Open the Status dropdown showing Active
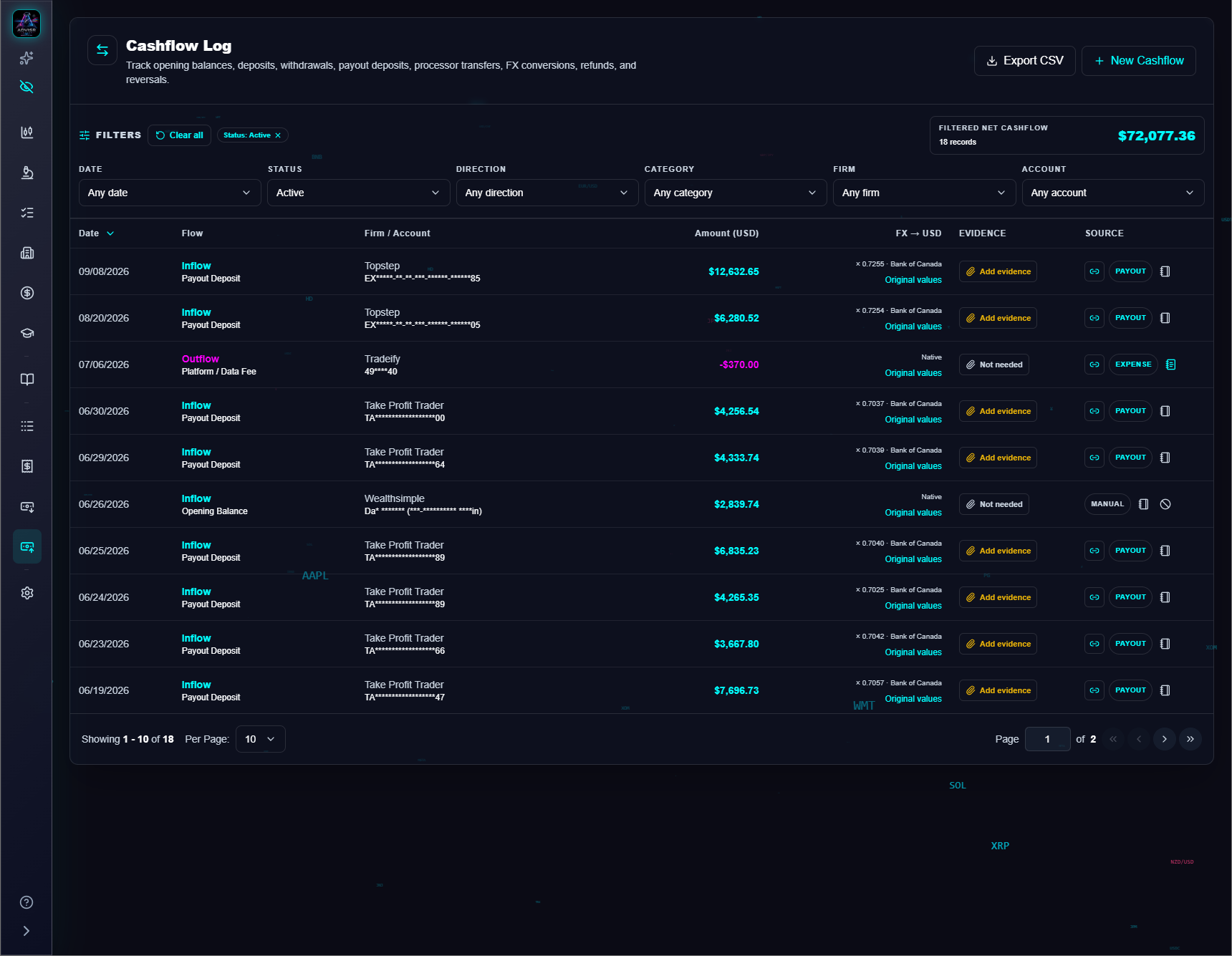The width and height of the screenshot is (1232, 956). [x=358, y=193]
